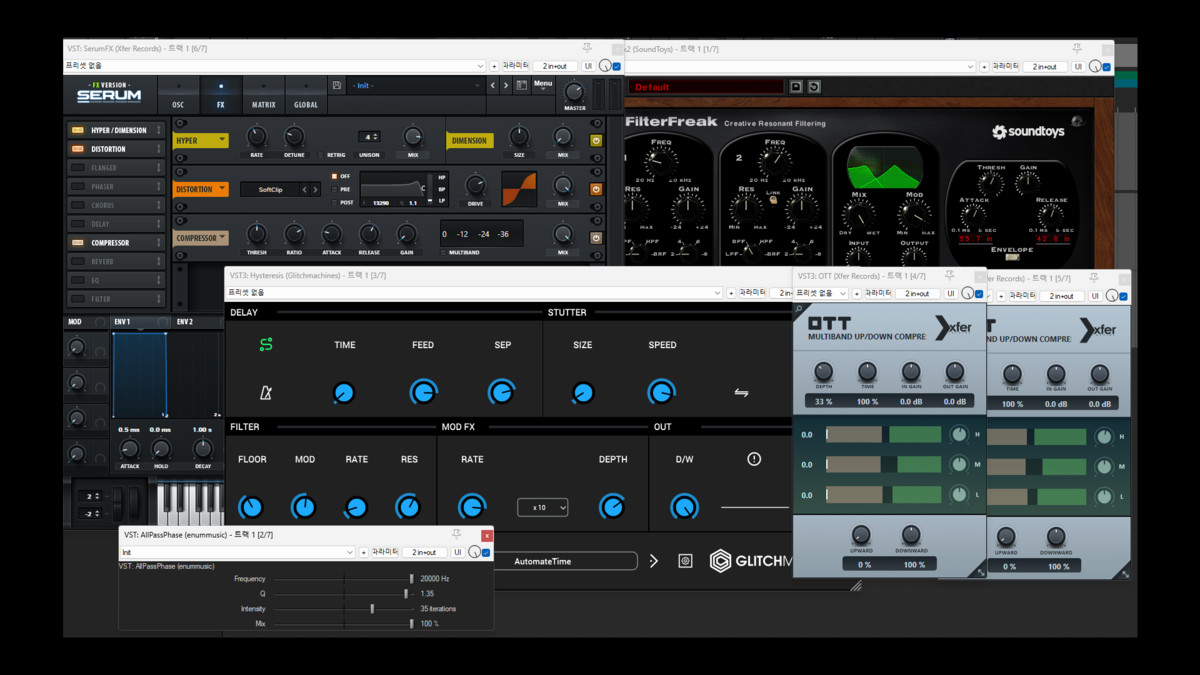This screenshot has height=675, width=1200.
Task: Switch to Serum OSC tab
Action: point(178,96)
